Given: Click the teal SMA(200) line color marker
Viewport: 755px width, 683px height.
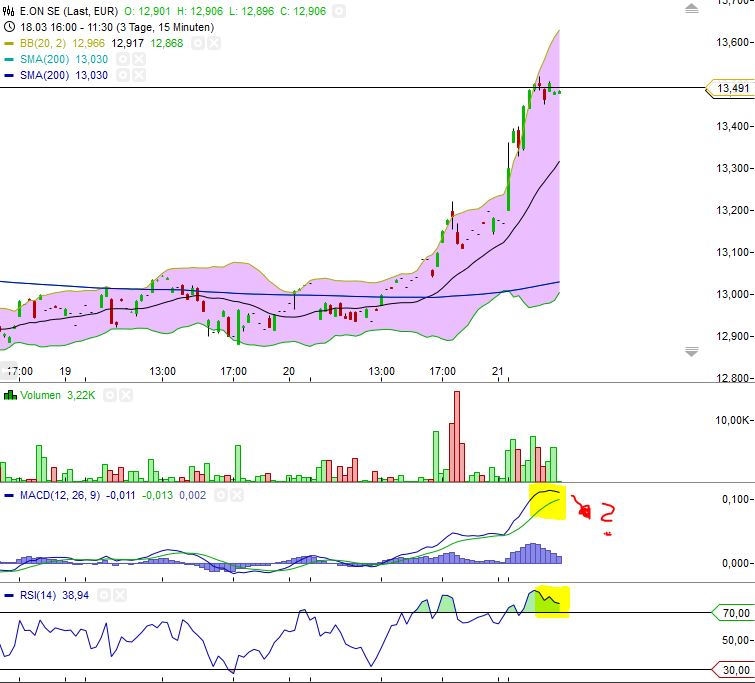Looking at the screenshot, I should (x=9, y=59).
